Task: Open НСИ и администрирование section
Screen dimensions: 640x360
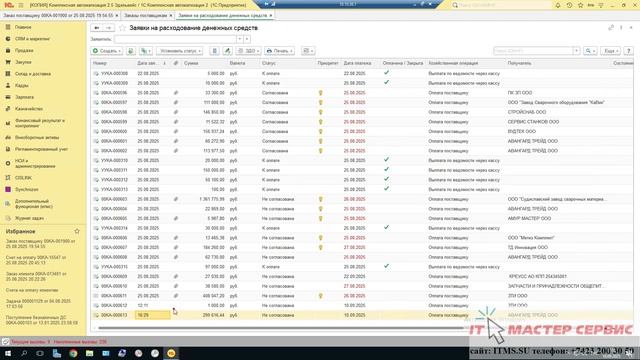Action: [35, 163]
